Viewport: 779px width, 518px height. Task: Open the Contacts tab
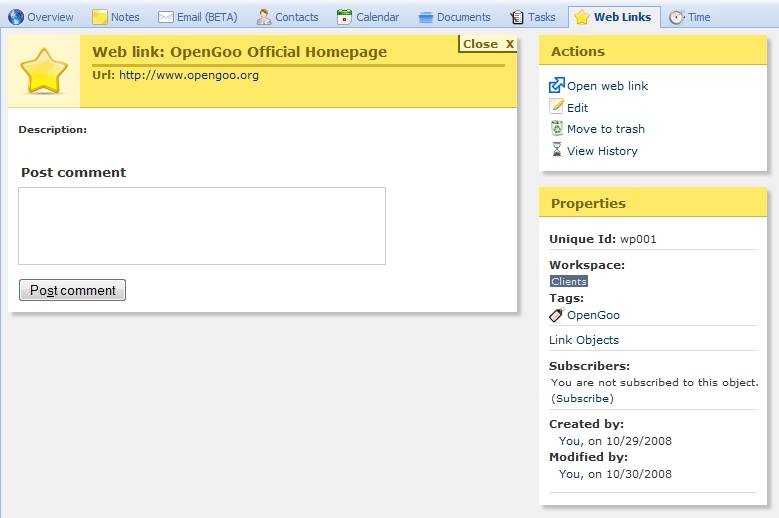[x=288, y=17]
